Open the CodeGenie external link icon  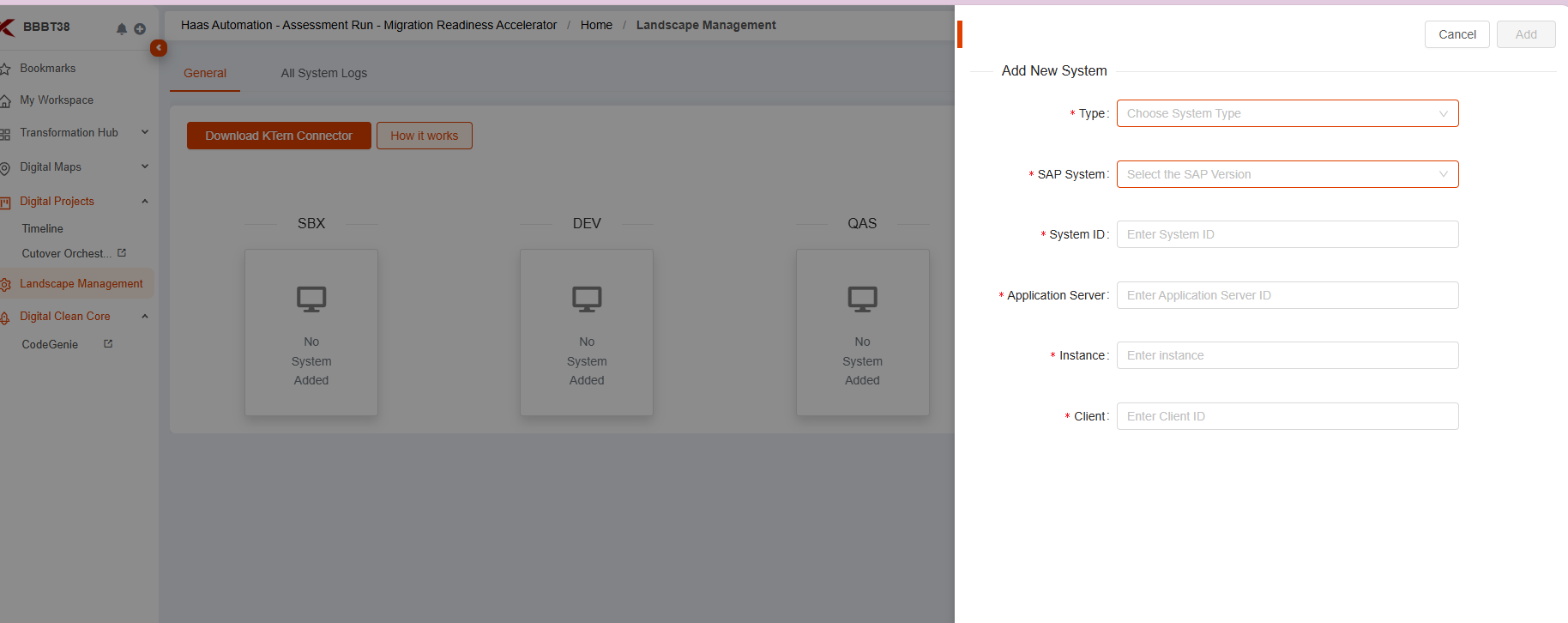108,344
